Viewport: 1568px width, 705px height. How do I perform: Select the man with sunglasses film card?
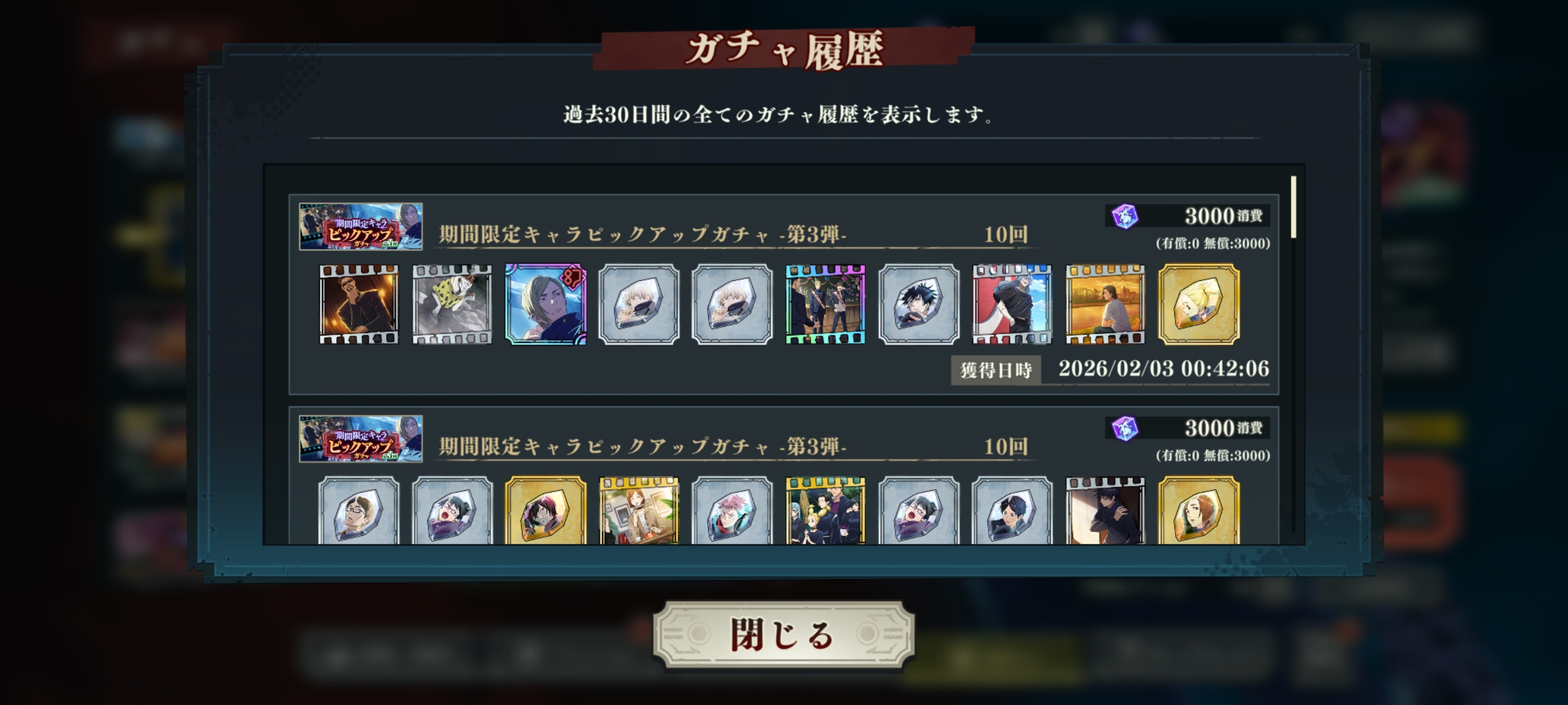(359, 304)
